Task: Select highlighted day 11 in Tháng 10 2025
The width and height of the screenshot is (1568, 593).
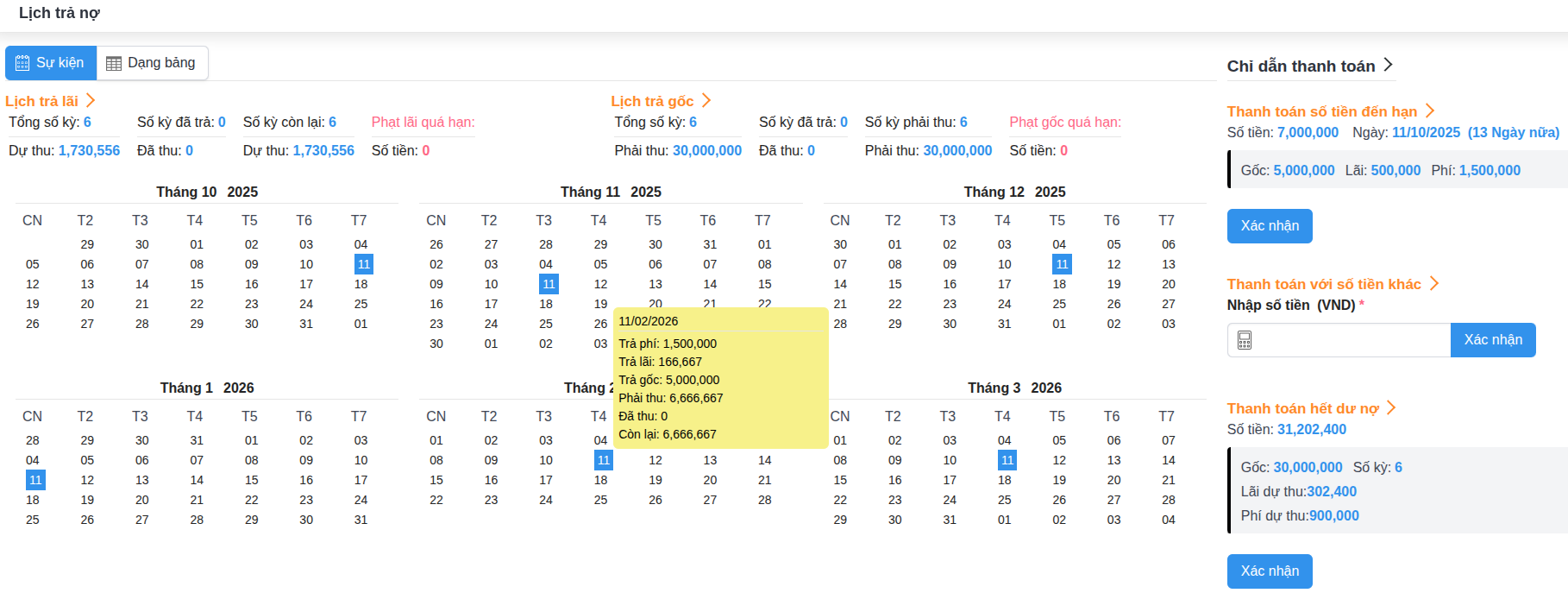Action: tap(363, 264)
